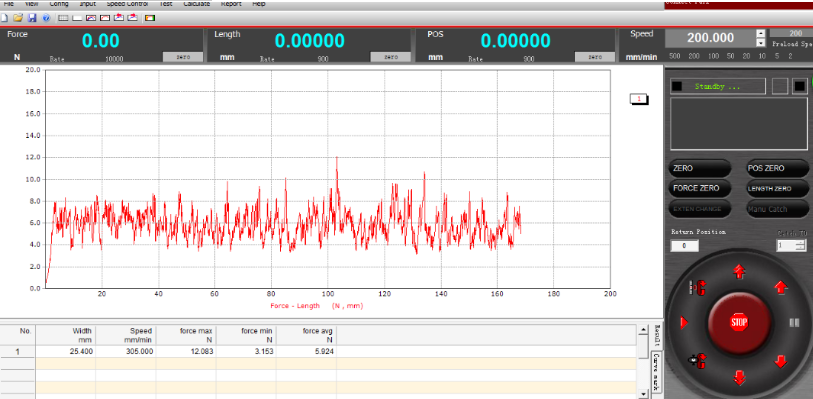Open a file using the folder icon
This screenshot has height=399, width=813.
pyautogui.click(x=18, y=18)
